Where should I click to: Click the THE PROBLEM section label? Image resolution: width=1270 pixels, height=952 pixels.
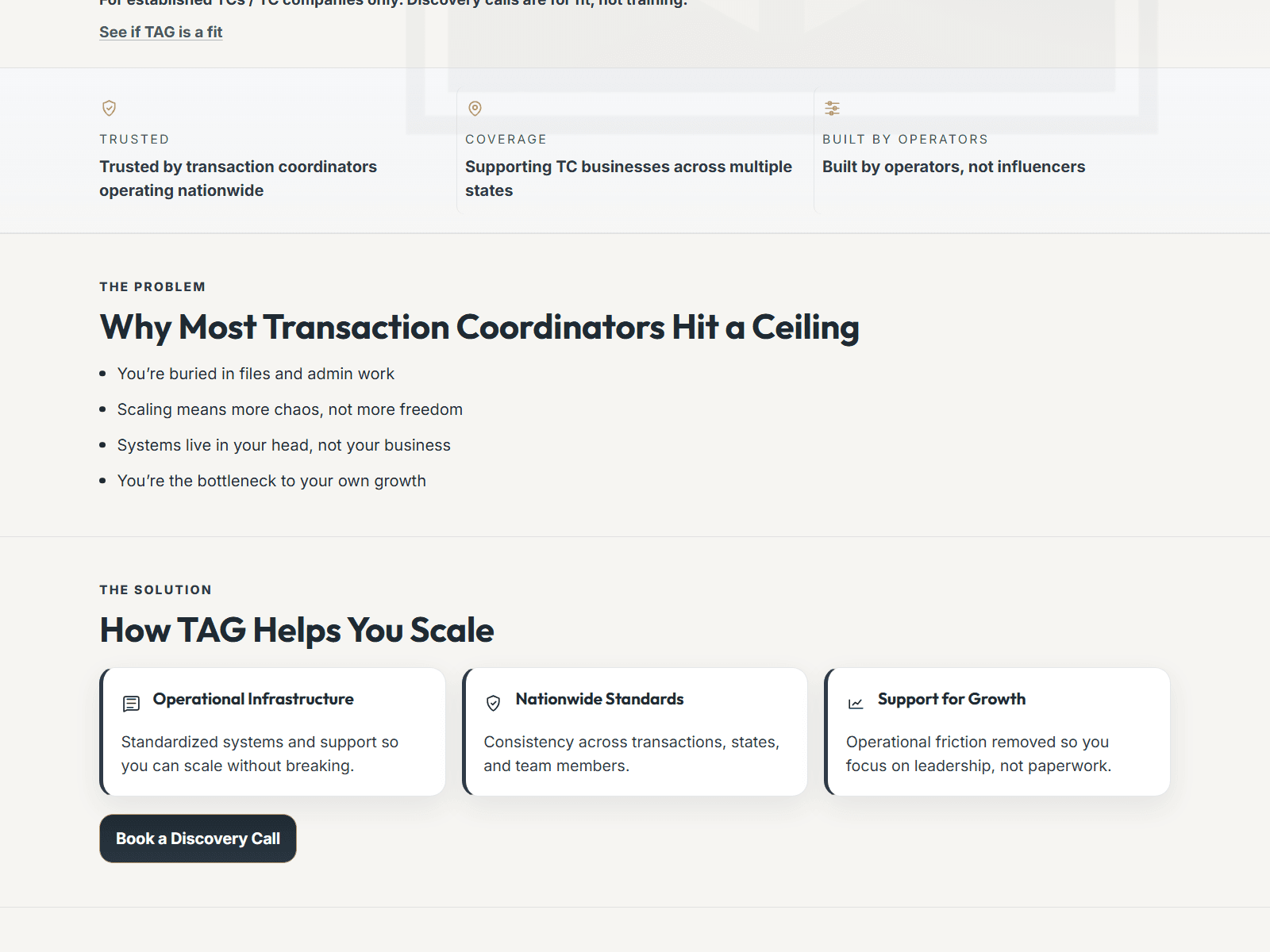tap(152, 286)
